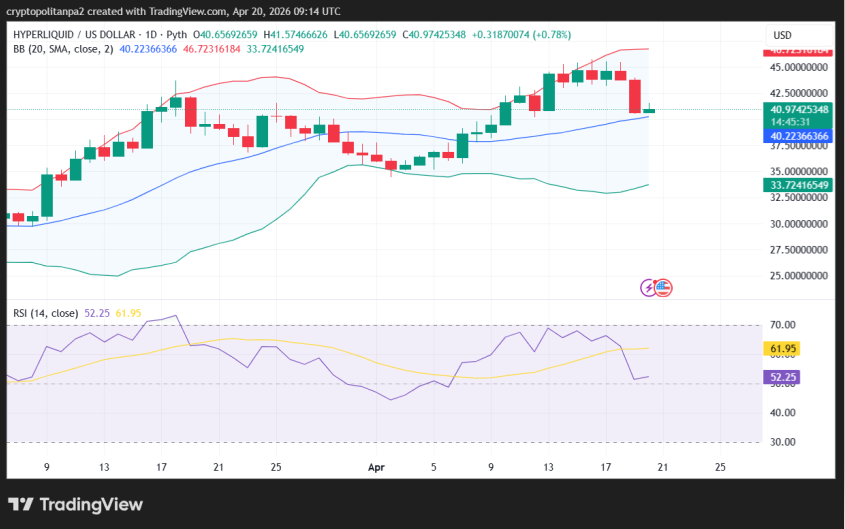The width and height of the screenshot is (845, 529).
Task: Click the yellow 61.95 RSI average label
Action: click(x=783, y=349)
